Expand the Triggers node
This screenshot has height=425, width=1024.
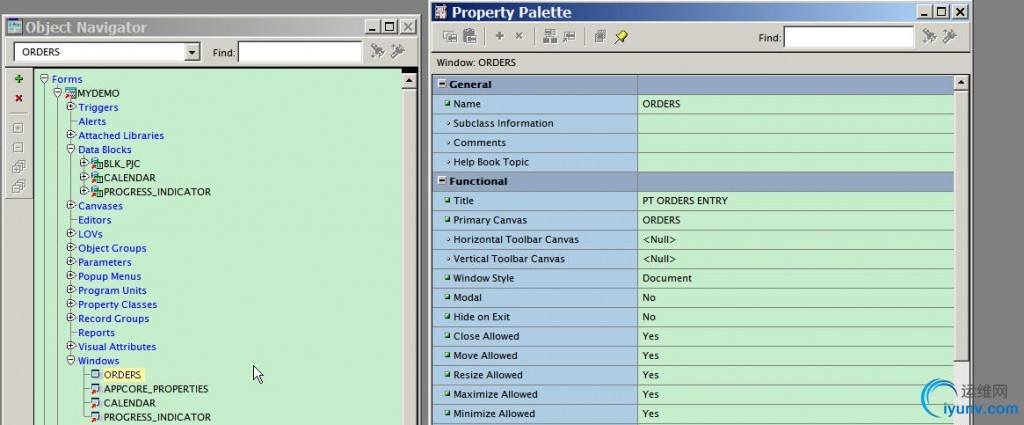coord(71,107)
